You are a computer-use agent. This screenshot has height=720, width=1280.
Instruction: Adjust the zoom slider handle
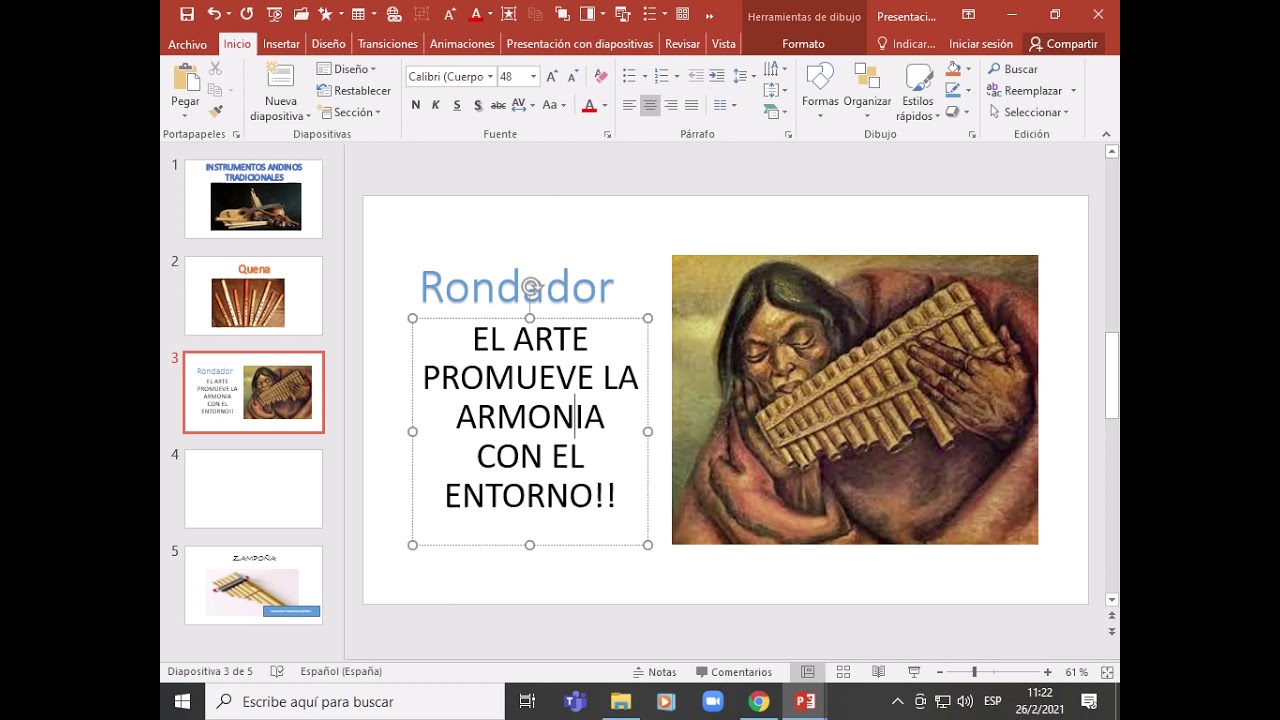(974, 672)
